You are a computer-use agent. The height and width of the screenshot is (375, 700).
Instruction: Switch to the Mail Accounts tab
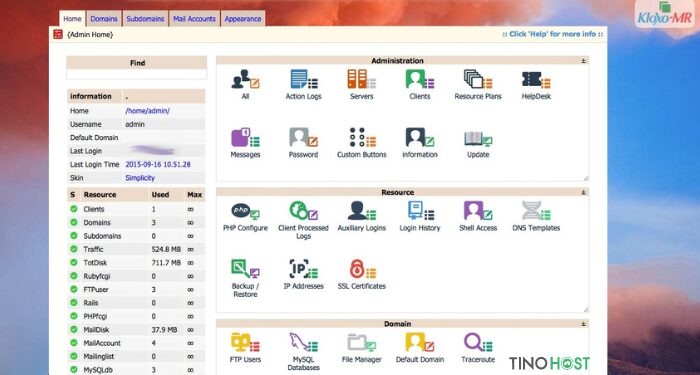pos(194,19)
